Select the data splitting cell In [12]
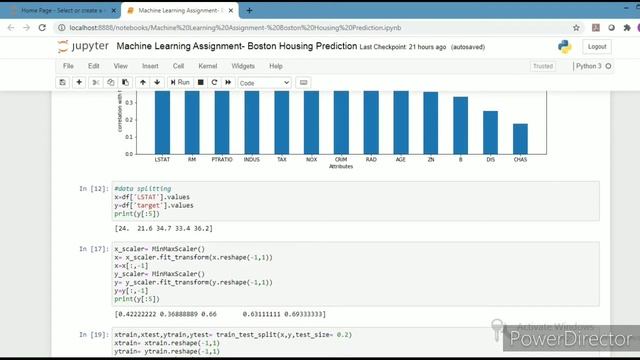Screen dimensions: 640x360 [x=356, y=201]
